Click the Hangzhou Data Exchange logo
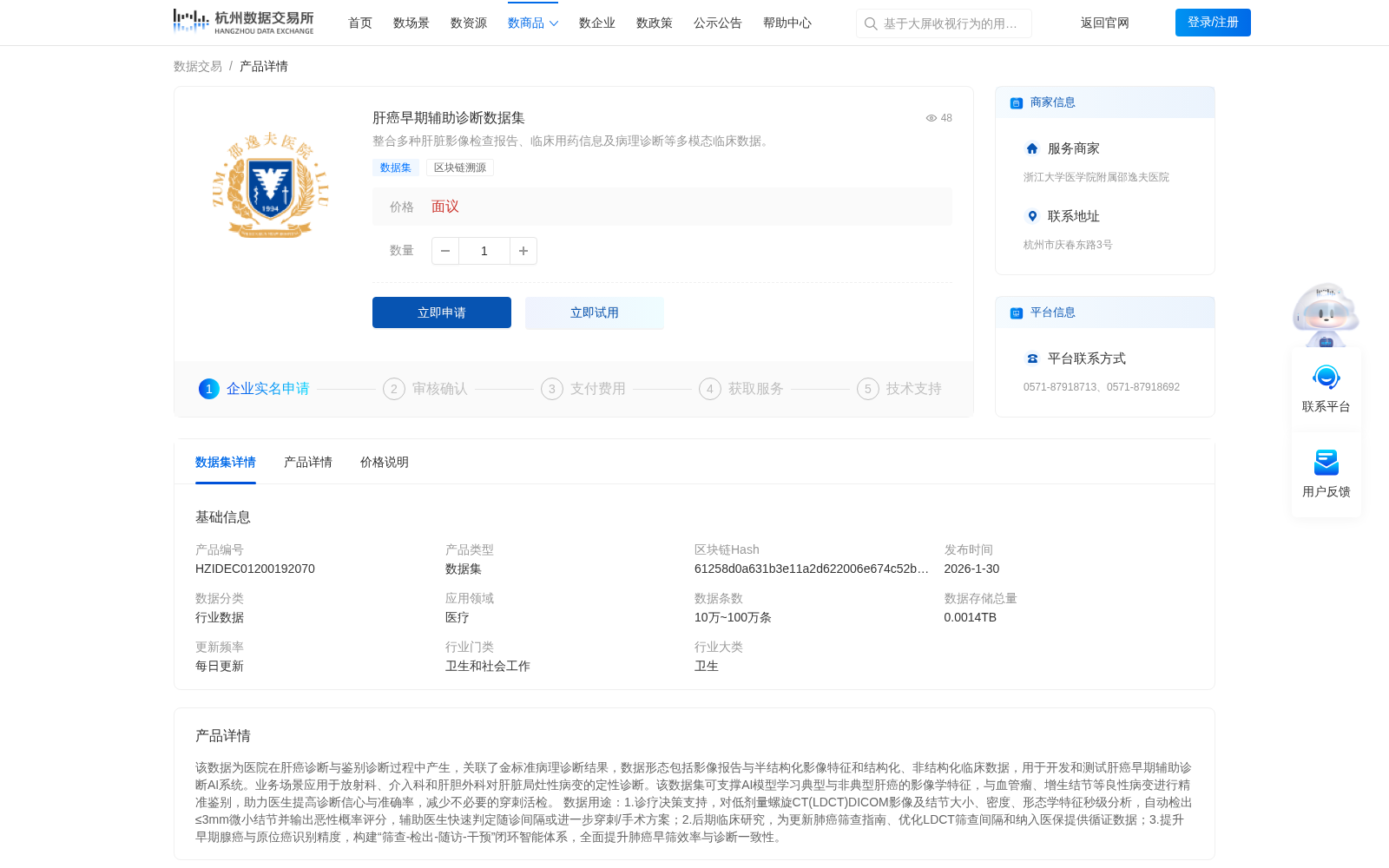The width and height of the screenshot is (1389, 868). (x=243, y=23)
